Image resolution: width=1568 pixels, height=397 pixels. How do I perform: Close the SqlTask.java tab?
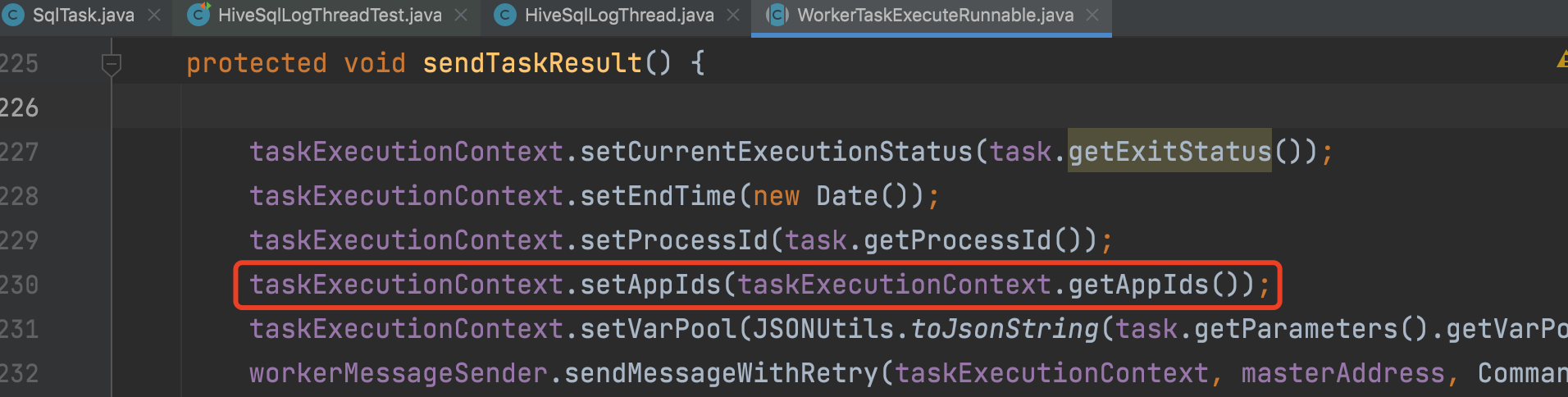154,16
